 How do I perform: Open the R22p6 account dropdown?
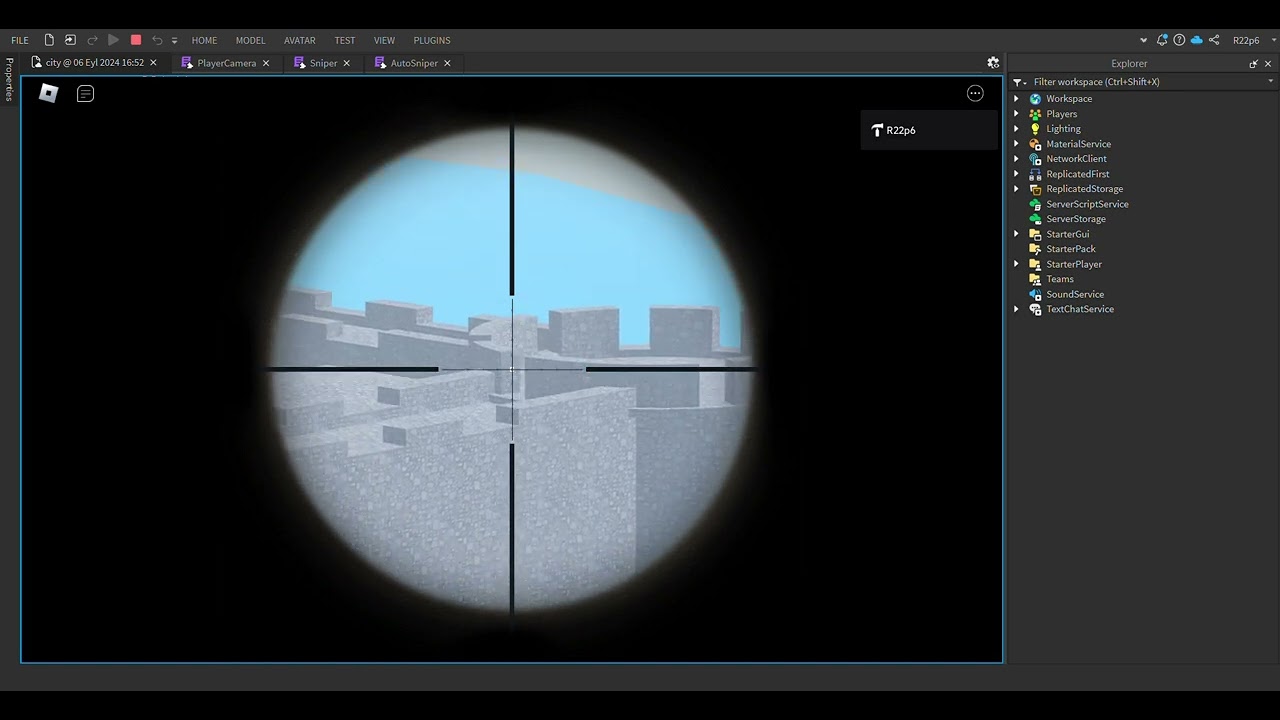1252,40
